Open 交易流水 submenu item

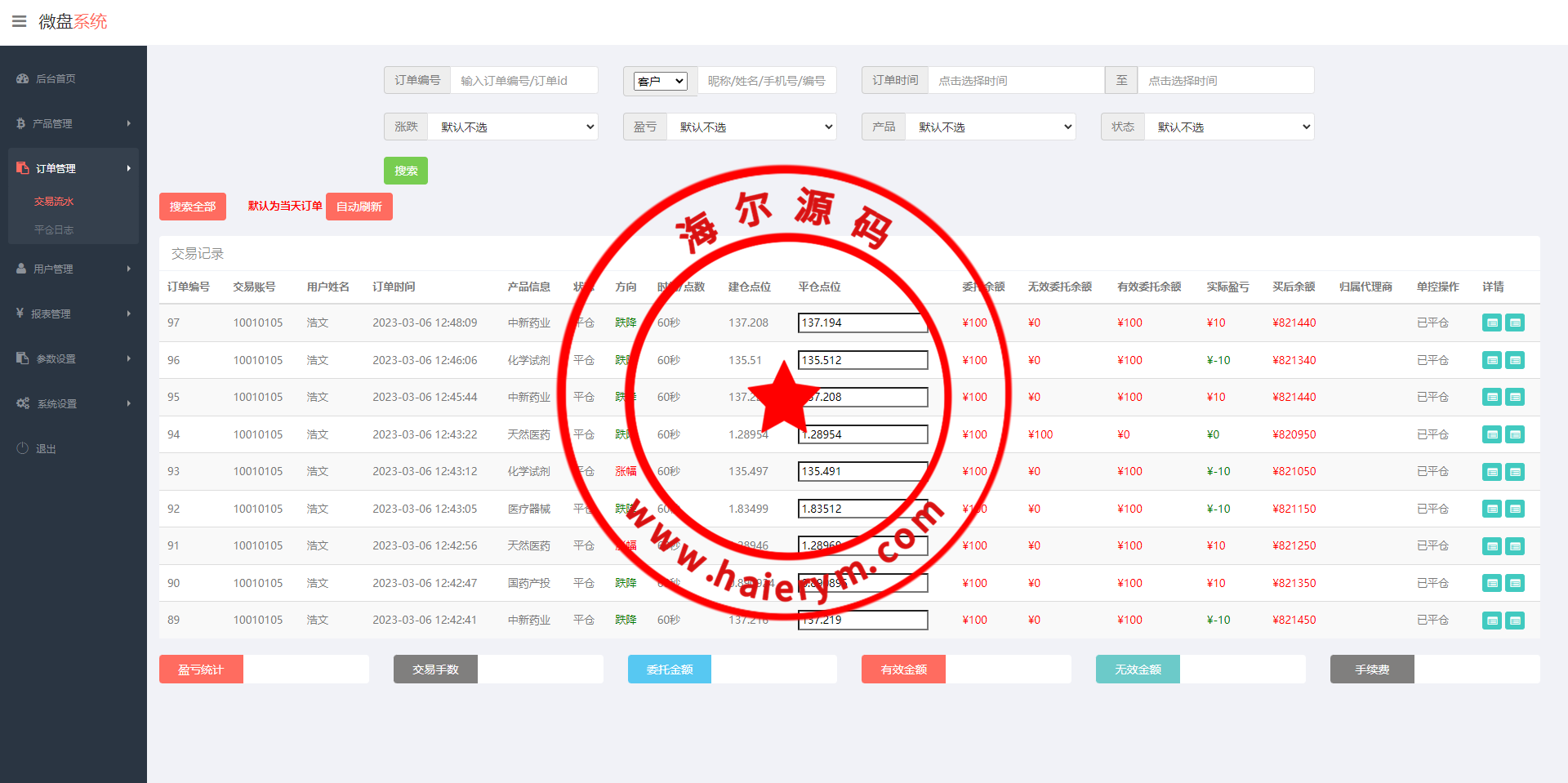pyautogui.click(x=54, y=202)
